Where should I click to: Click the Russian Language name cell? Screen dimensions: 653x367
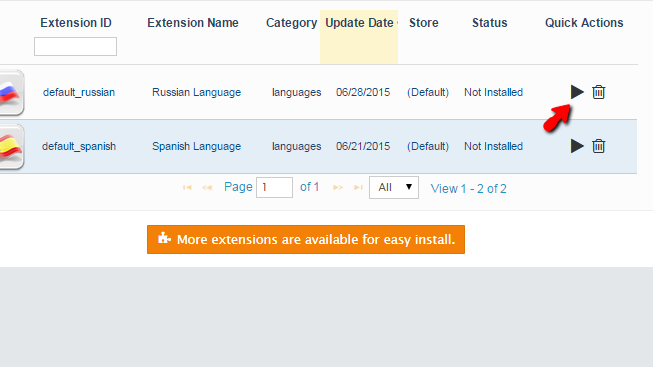pos(196,92)
